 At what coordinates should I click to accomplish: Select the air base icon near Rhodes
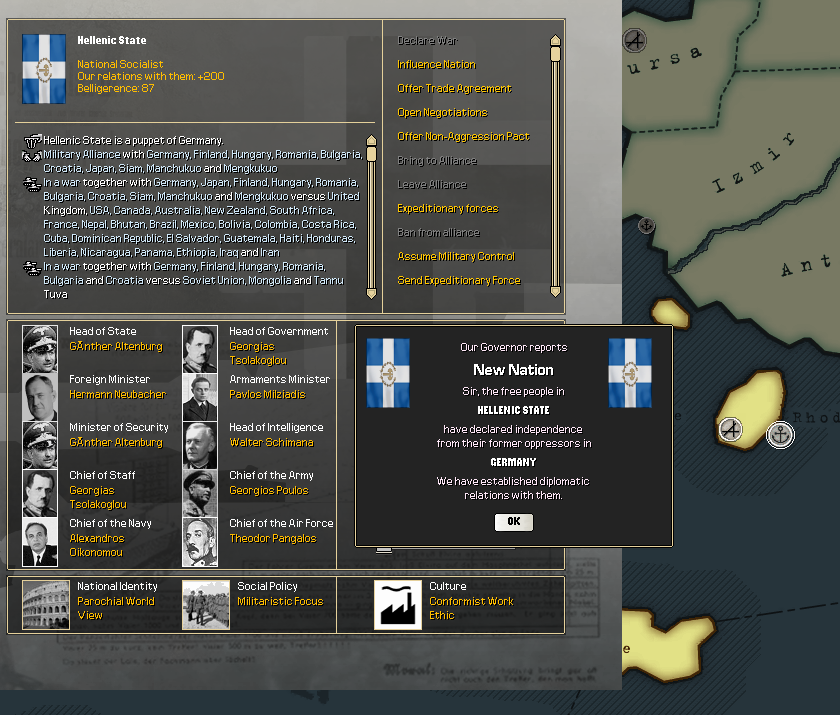732,430
